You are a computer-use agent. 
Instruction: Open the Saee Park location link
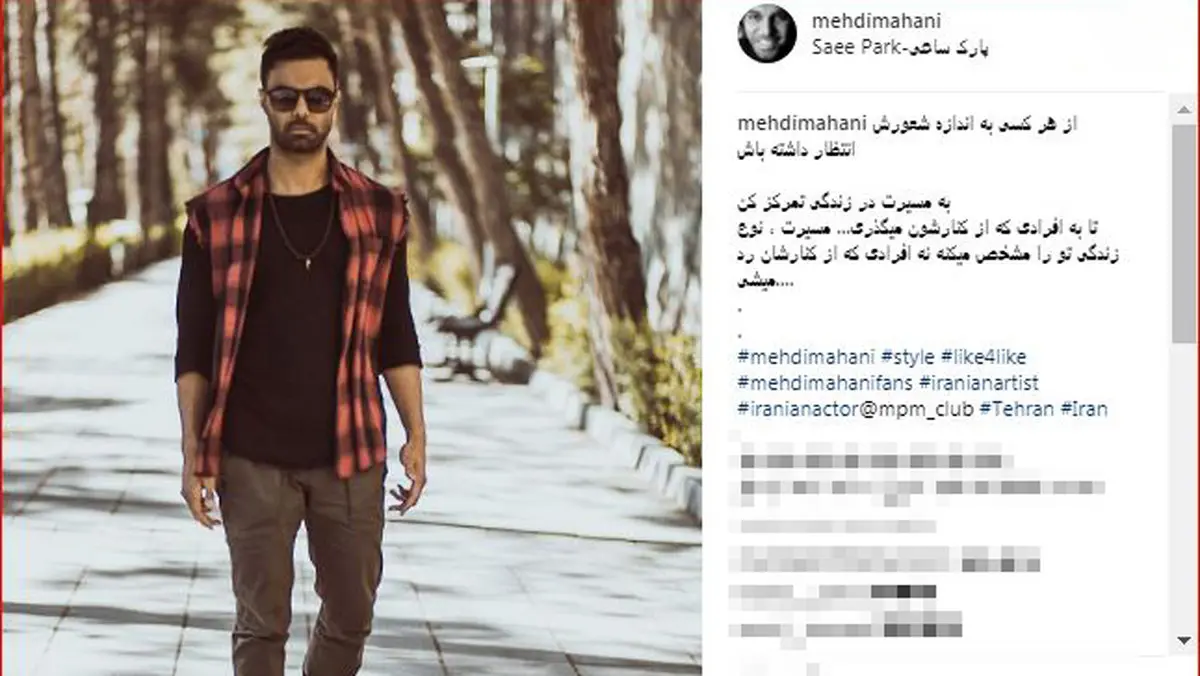901,46
